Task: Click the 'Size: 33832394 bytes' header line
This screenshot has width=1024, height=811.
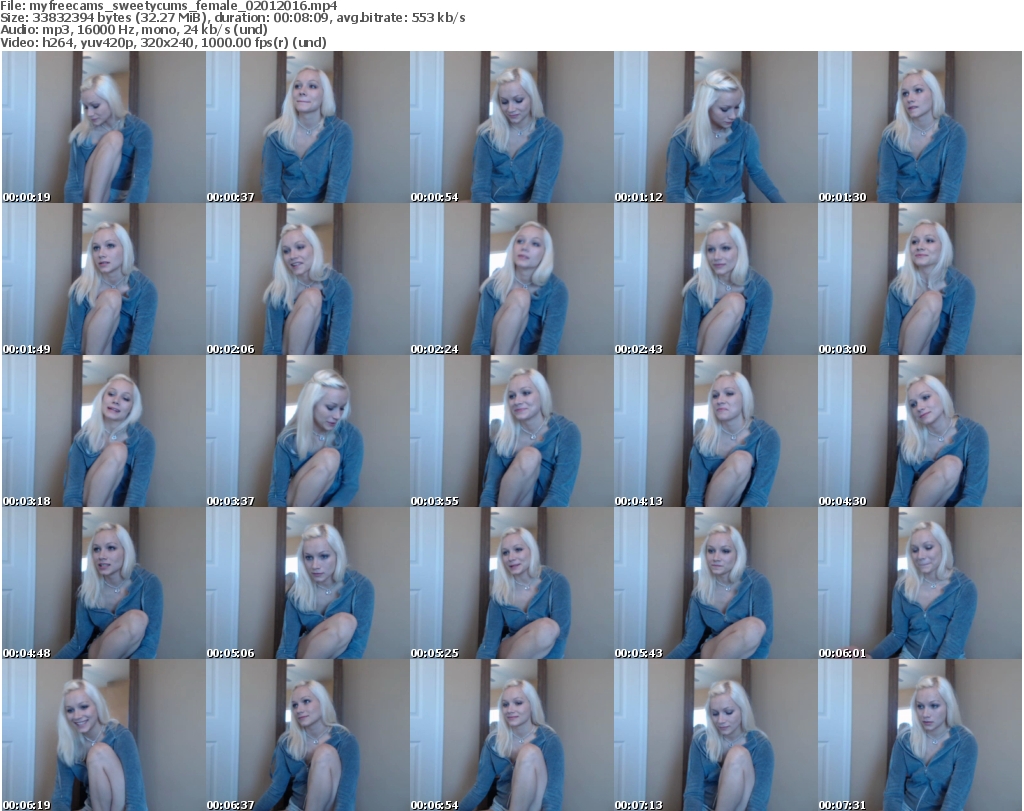Action: pos(232,18)
